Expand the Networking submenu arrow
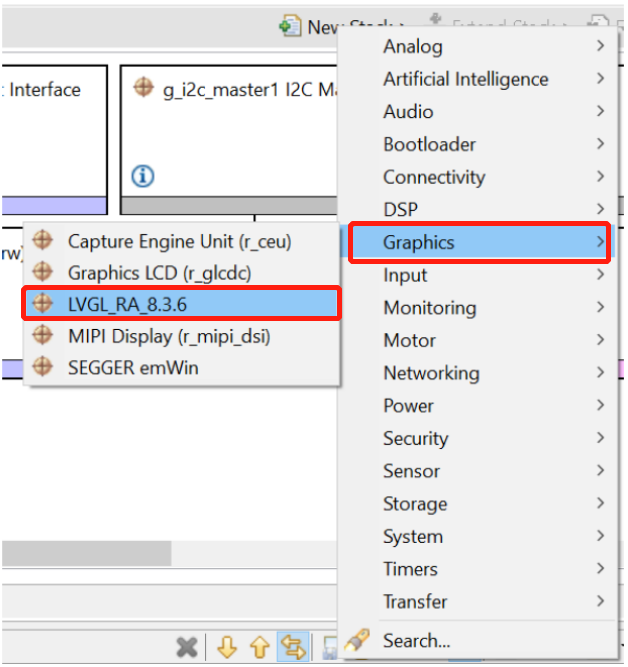The image size is (628, 667). [x=600, y=372]
